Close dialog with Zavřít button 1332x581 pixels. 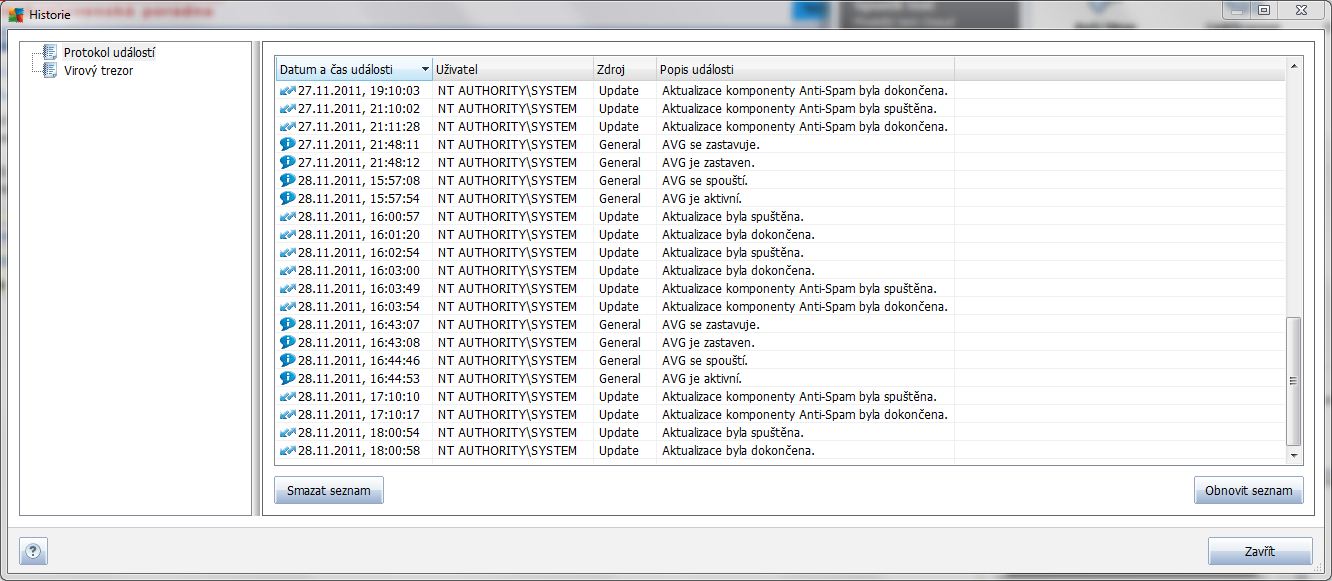click(1259, 552)
